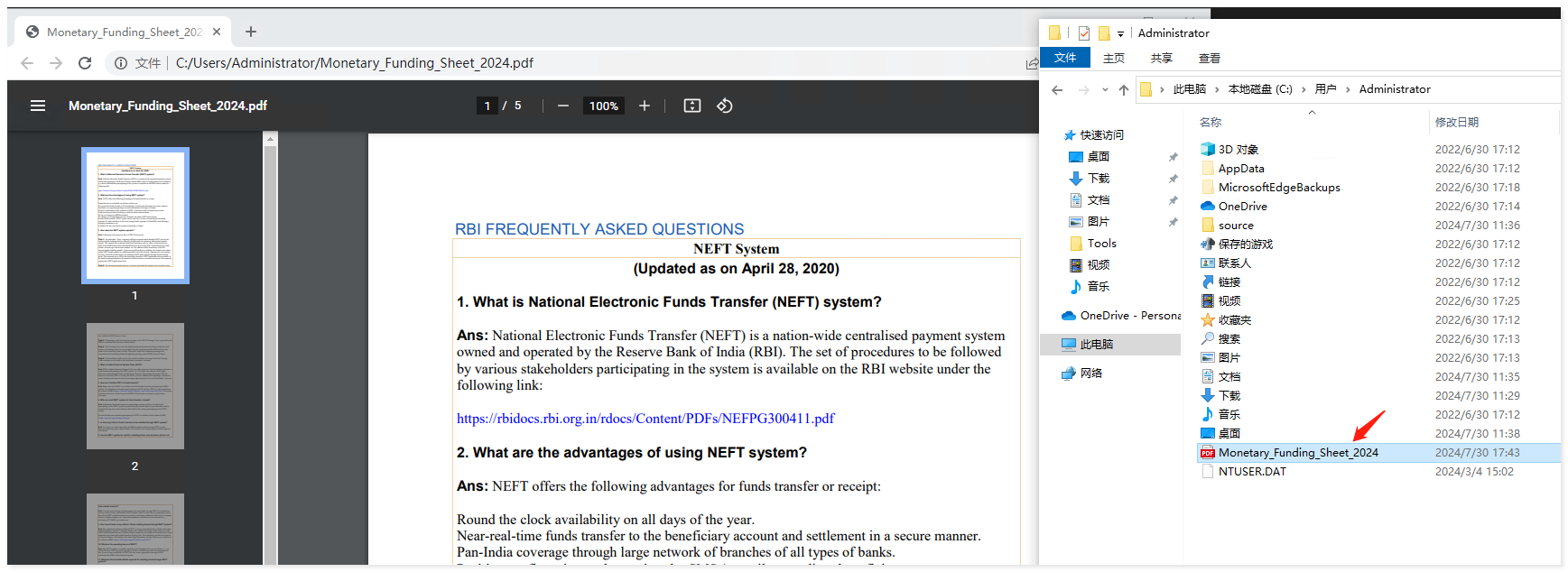Zoom in the PDF with plus button
This screenshot has width=1568, height=572.
645,106
